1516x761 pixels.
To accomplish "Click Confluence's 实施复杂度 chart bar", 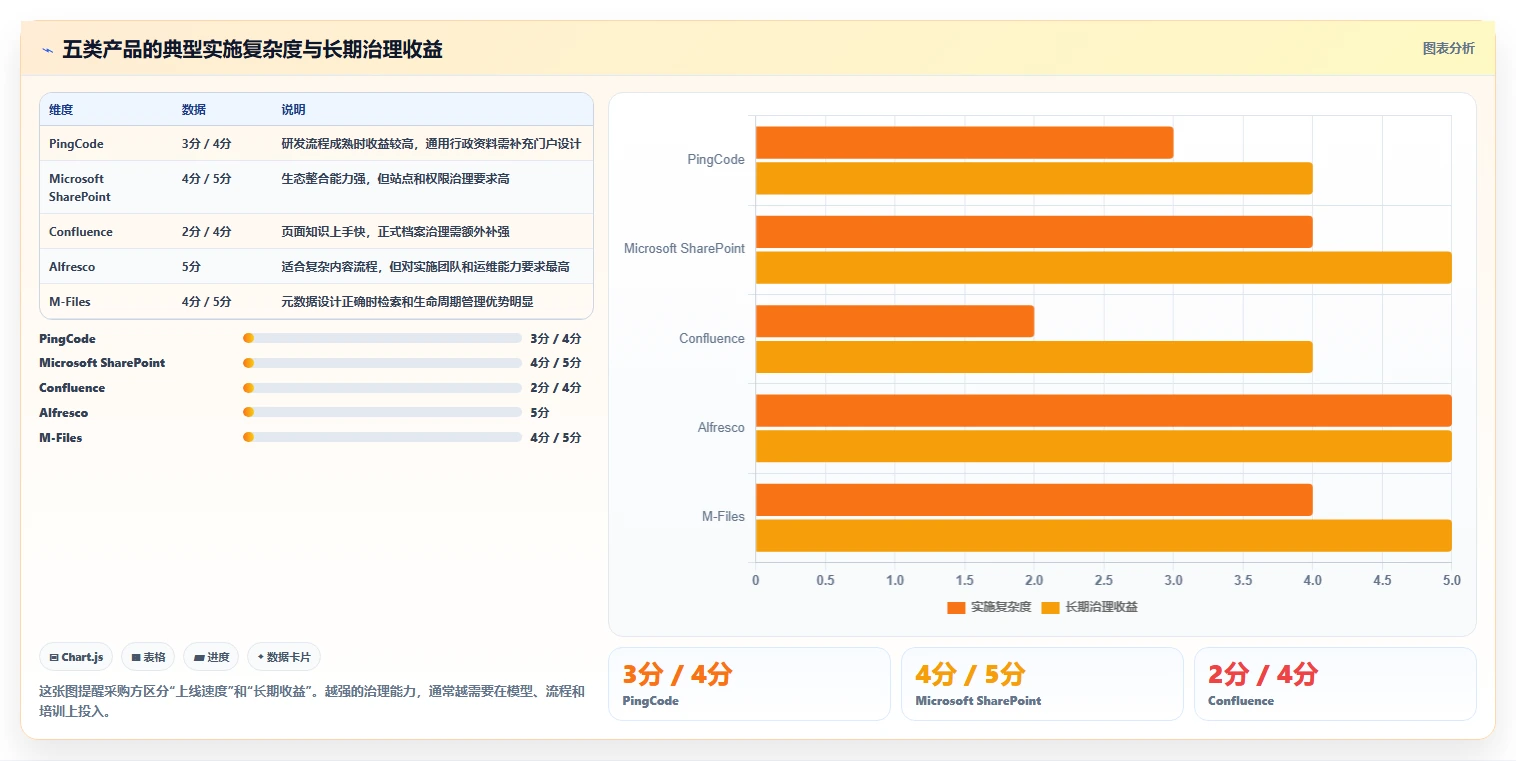I will [895, 321].
